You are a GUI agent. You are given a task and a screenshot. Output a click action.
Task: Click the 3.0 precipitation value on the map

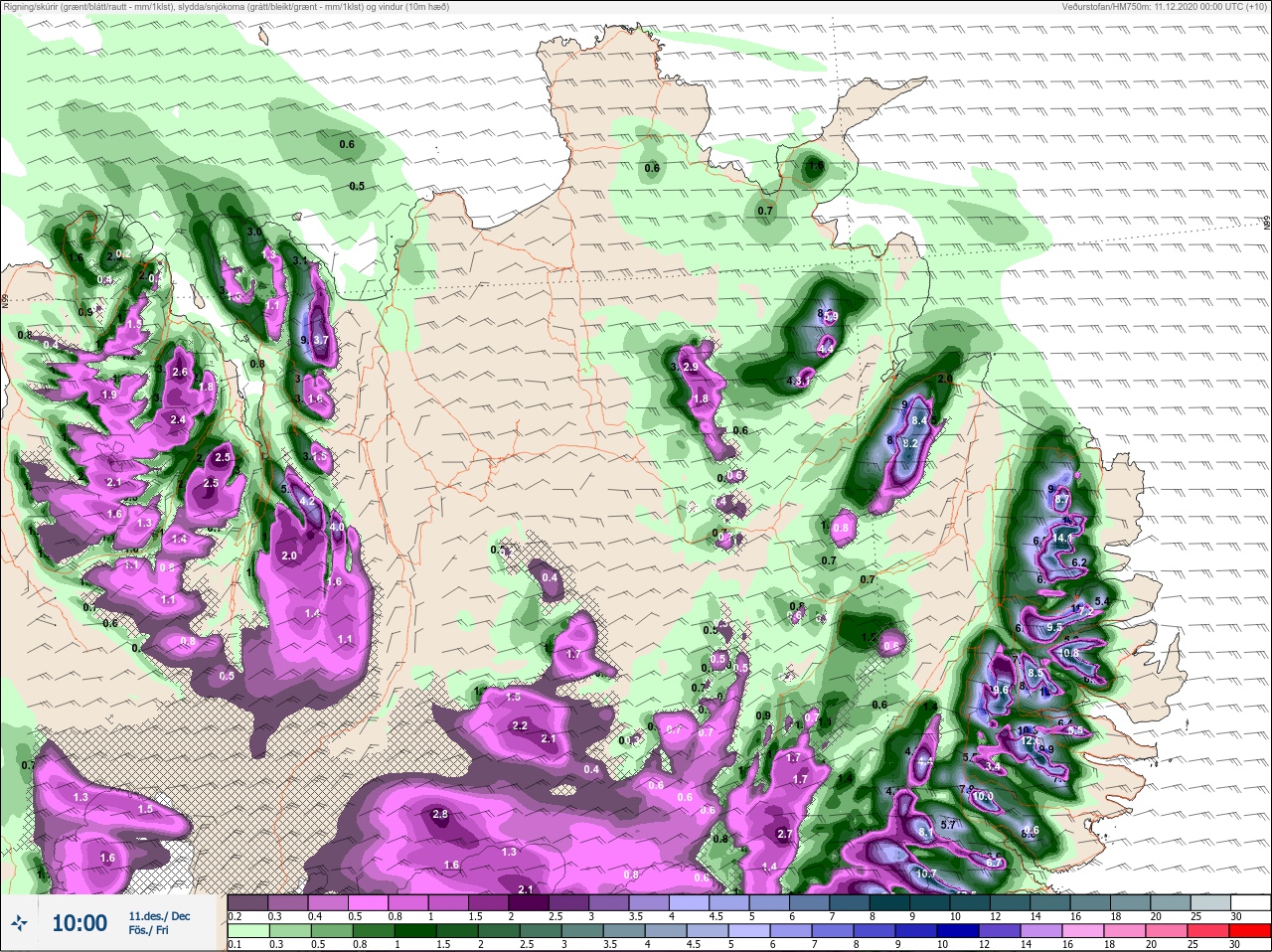(253, 232)
